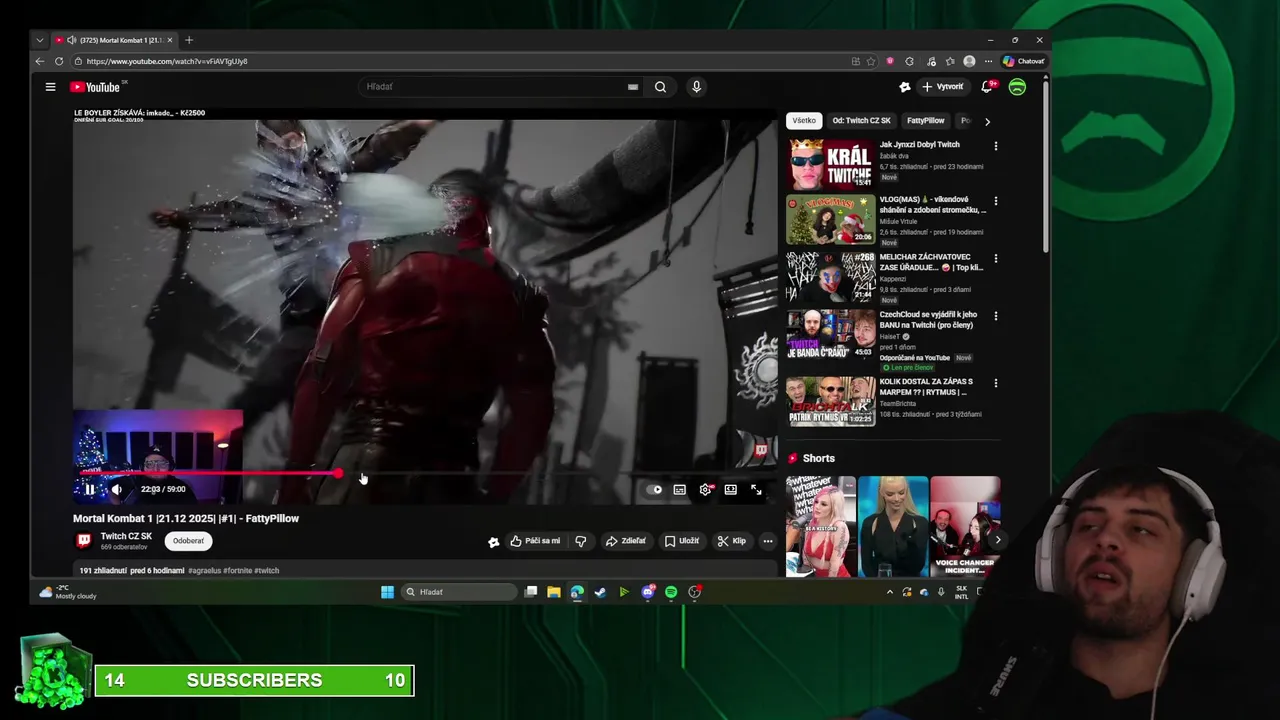This screenshot has width=1280, height=720.
Task: Show hidden tray icons with the chevron
Action: (x=889, y=592)
